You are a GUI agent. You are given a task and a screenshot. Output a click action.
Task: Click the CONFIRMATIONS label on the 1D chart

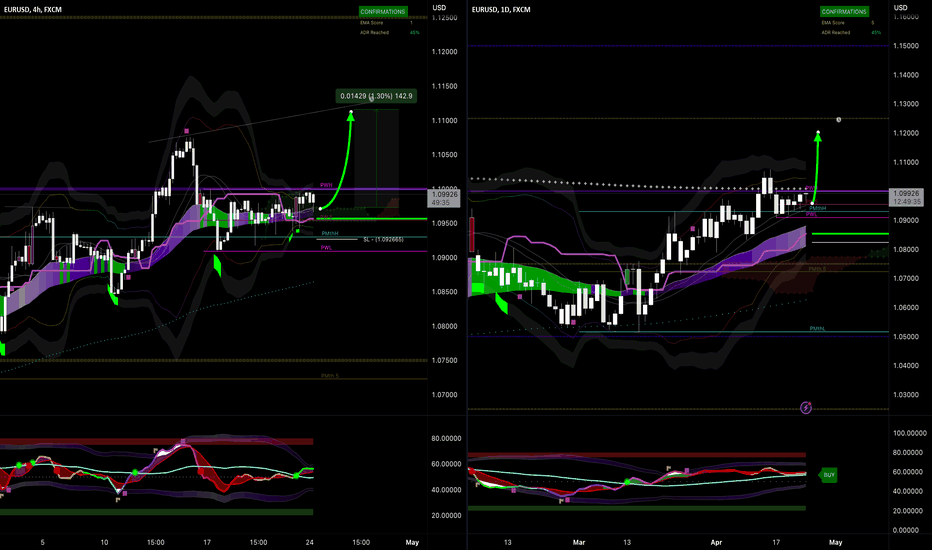coord(844,11)
